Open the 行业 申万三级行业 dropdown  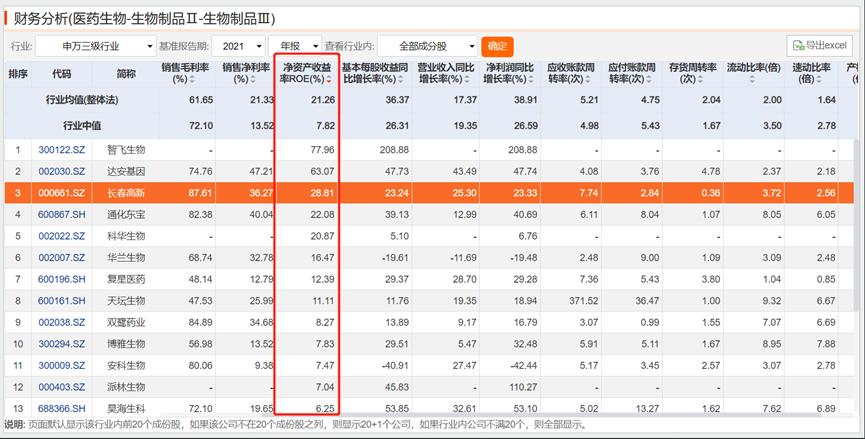(x=93, y=46)
